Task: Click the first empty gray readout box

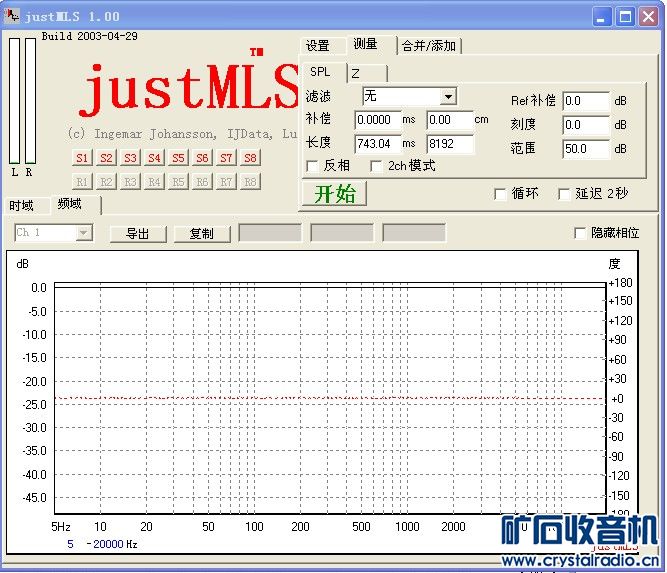Action: click(270, 233)
